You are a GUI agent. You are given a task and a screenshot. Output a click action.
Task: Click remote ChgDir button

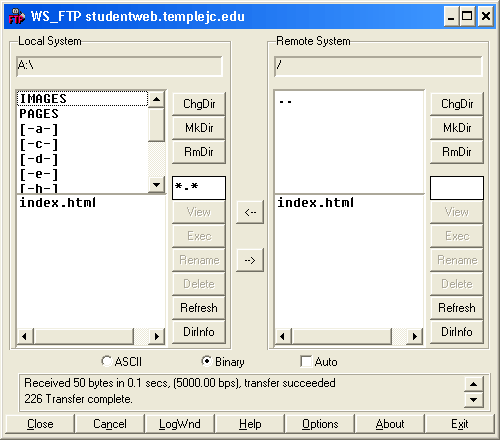457,104
